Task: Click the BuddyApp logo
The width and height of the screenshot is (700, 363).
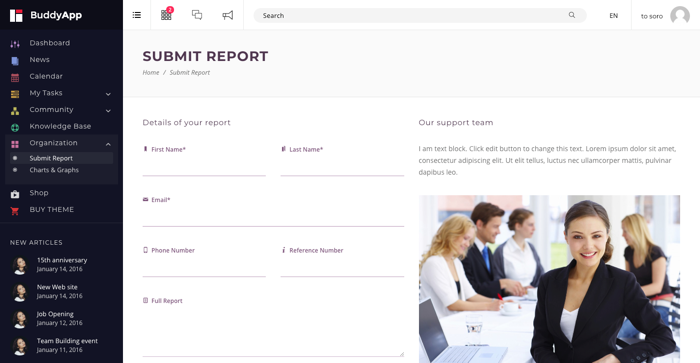Action: (x=46, y=15)
